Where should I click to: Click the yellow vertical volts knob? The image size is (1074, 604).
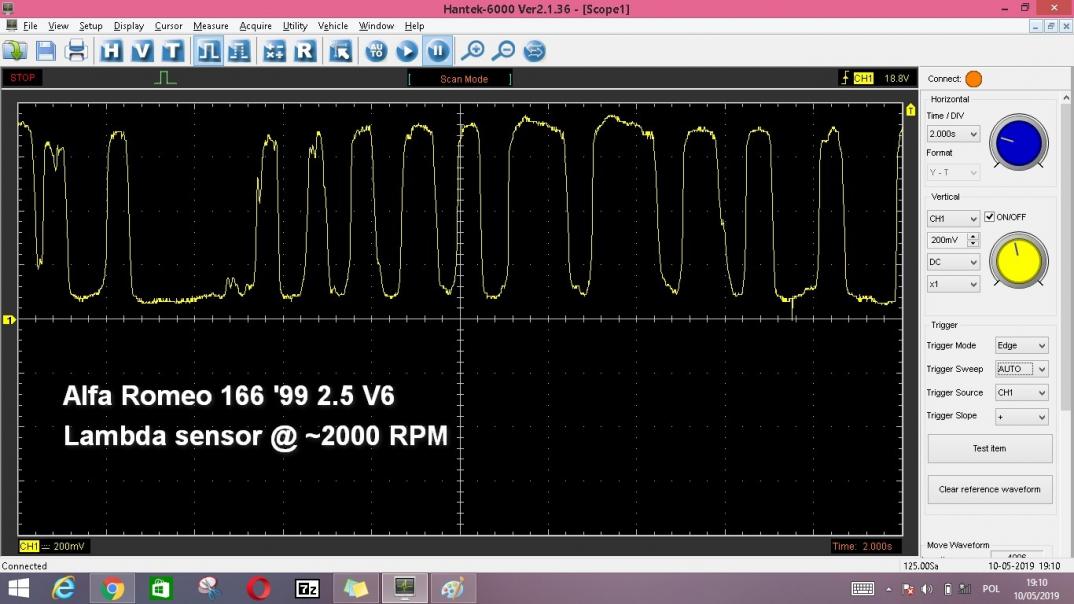point(1018,262)
